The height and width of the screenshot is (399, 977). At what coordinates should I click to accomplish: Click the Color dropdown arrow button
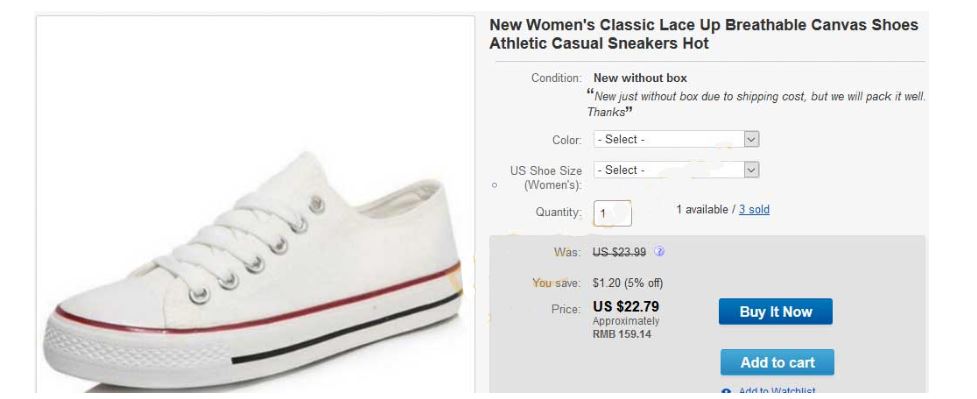click(x=751, y=139)
